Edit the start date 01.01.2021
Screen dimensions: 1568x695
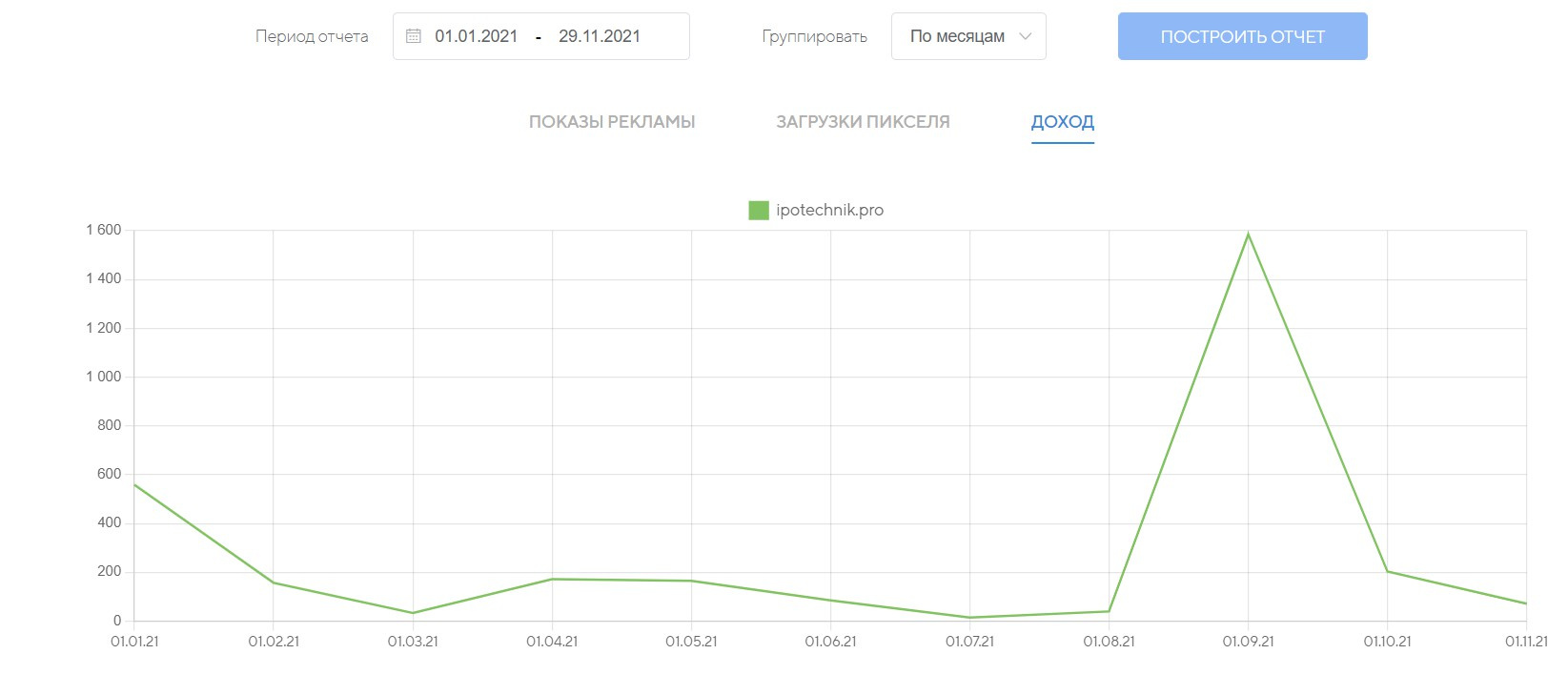pyautogui.click(x=476, y=36)
